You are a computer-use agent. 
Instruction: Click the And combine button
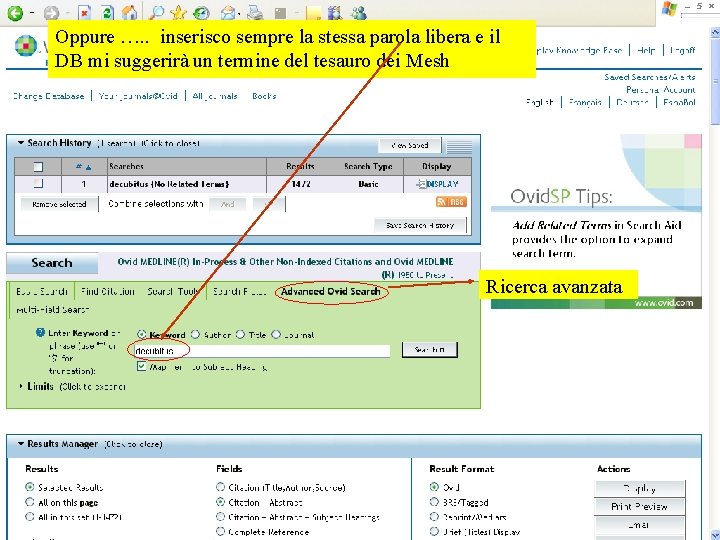[228, 204]
